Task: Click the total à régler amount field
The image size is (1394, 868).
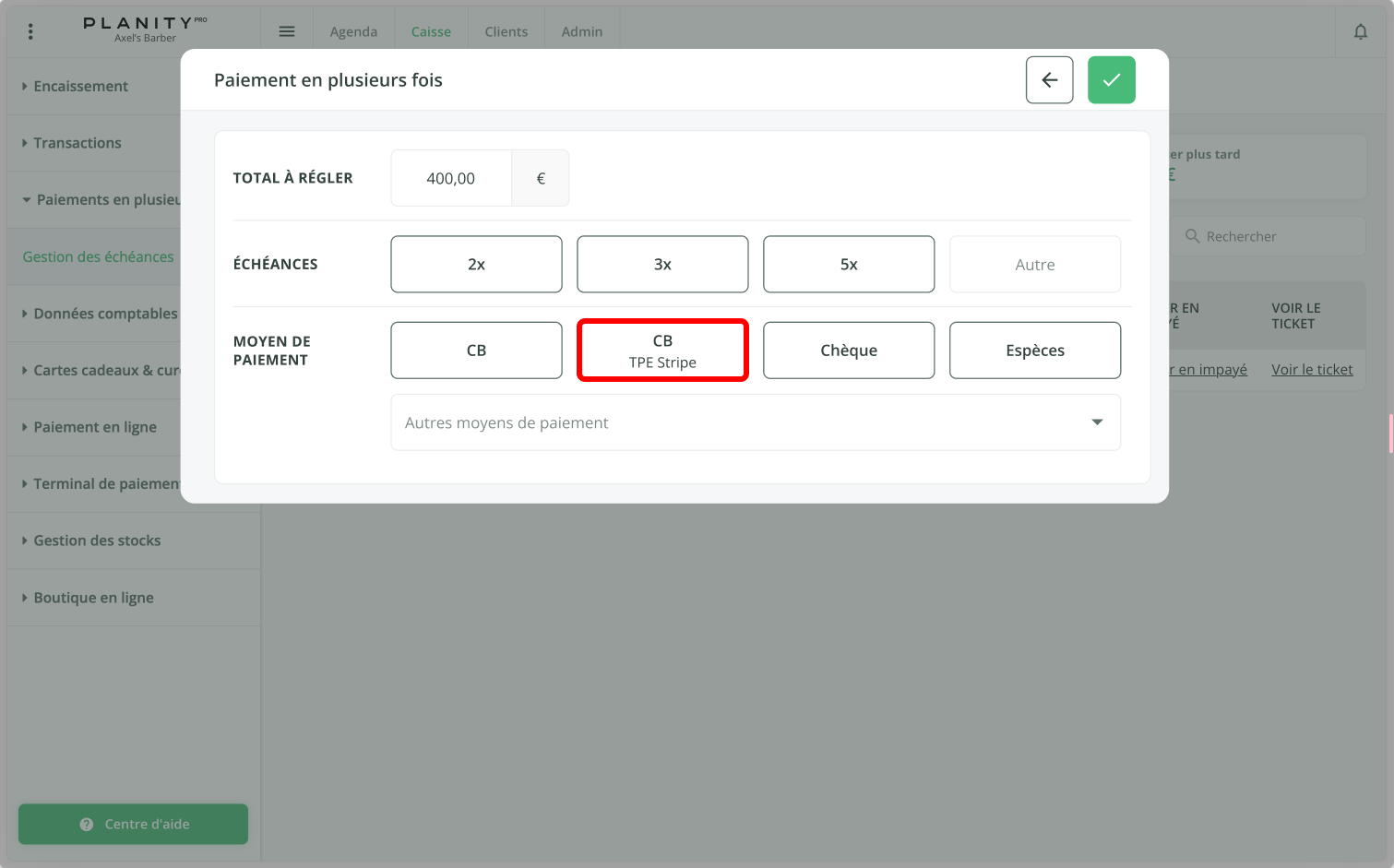Action: coord(451,179)
